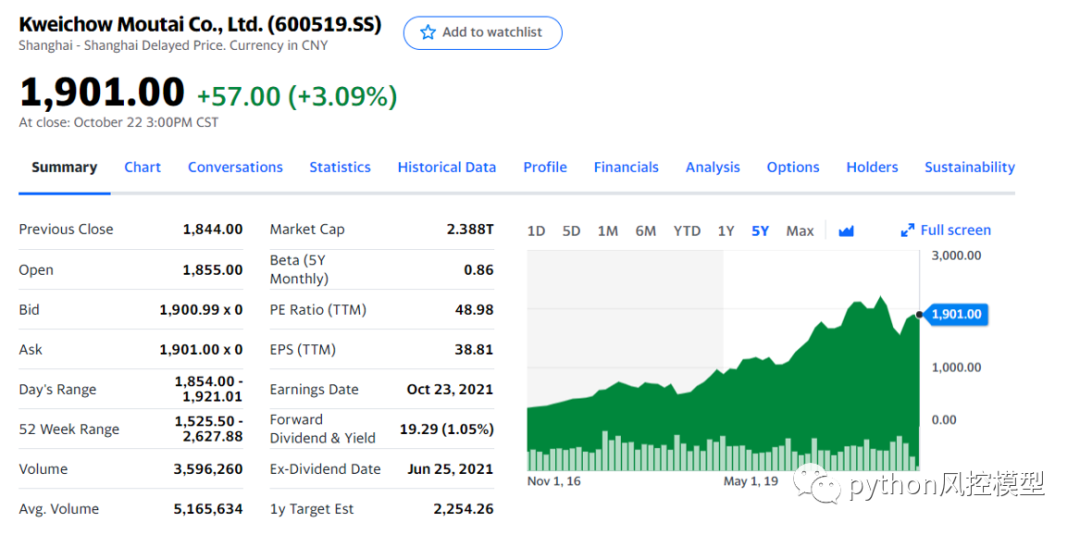Open the Financials tab
The image size is (1080, 535).
coord(626,167)
